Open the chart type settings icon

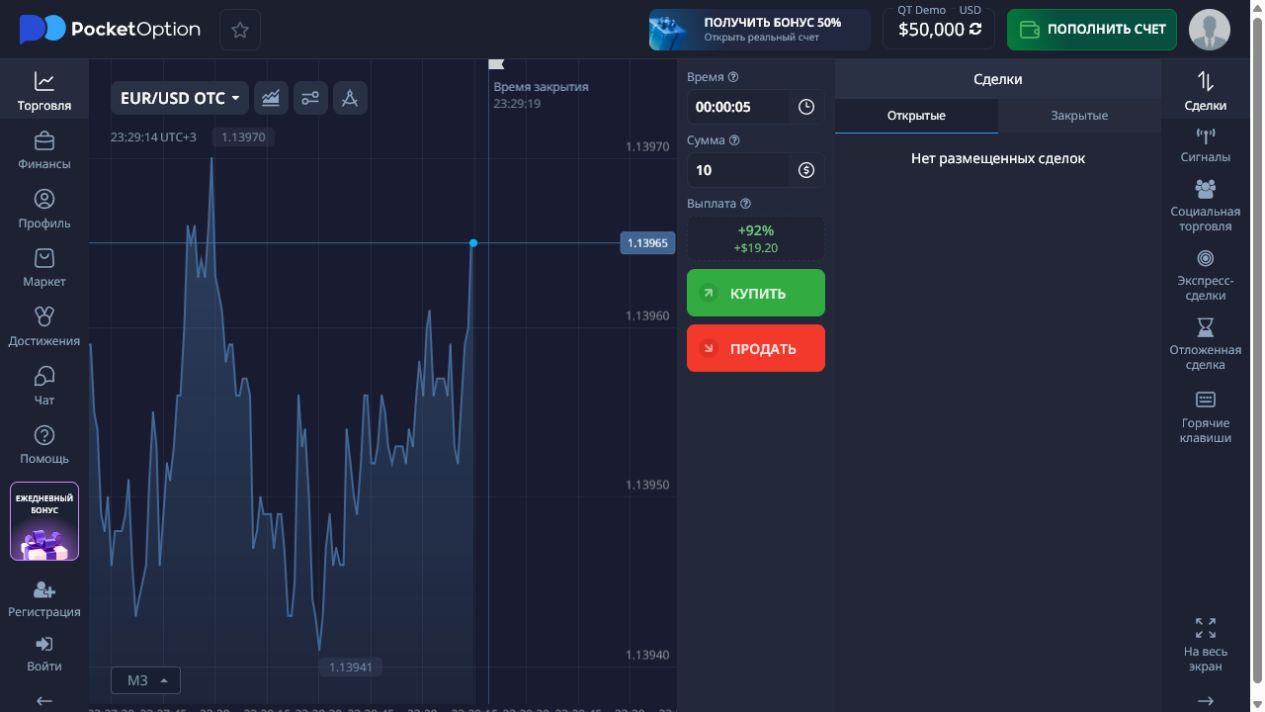coord(271,98)
